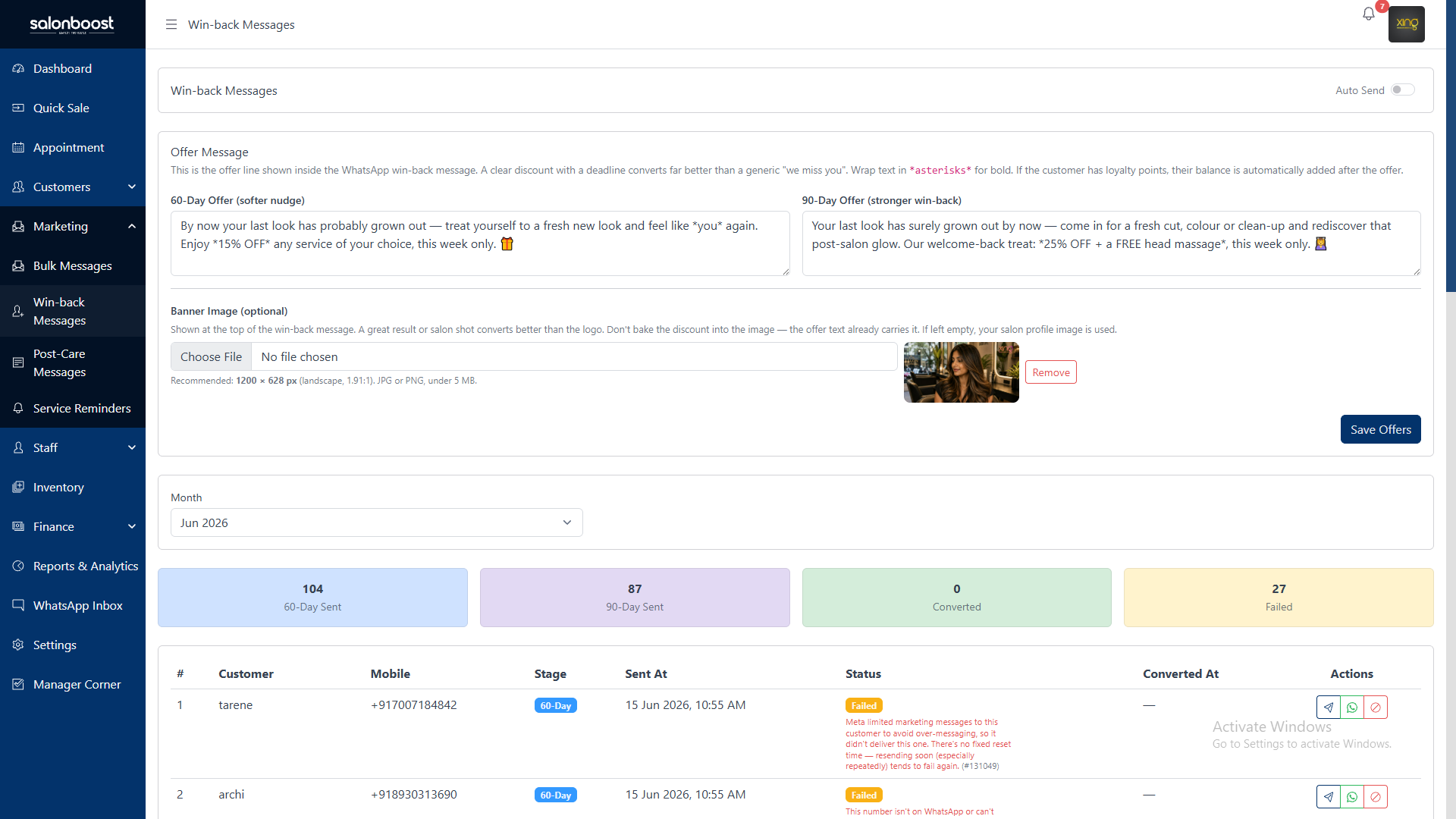
Task: Click mobile number +918930313690
Action: pos(413,794)
